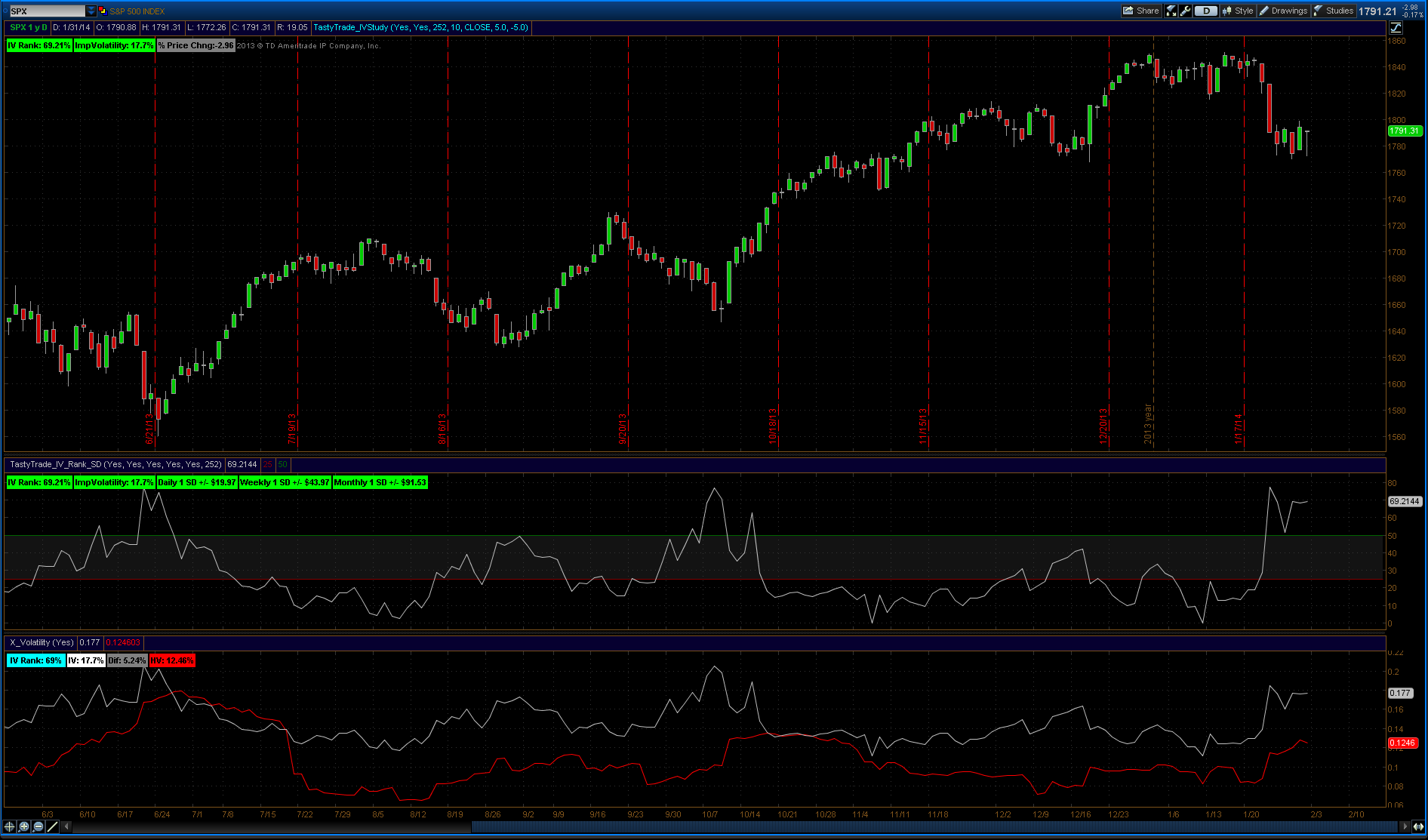Open chart settings wrench icon
Screen dimensions: 1428x840
click(1186, 11)
